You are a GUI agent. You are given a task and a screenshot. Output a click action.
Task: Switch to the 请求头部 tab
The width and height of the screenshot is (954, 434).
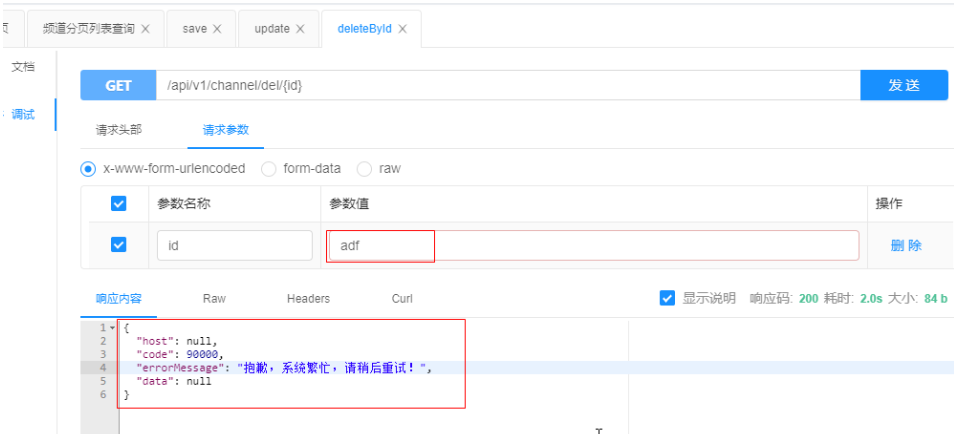(119, 130)
